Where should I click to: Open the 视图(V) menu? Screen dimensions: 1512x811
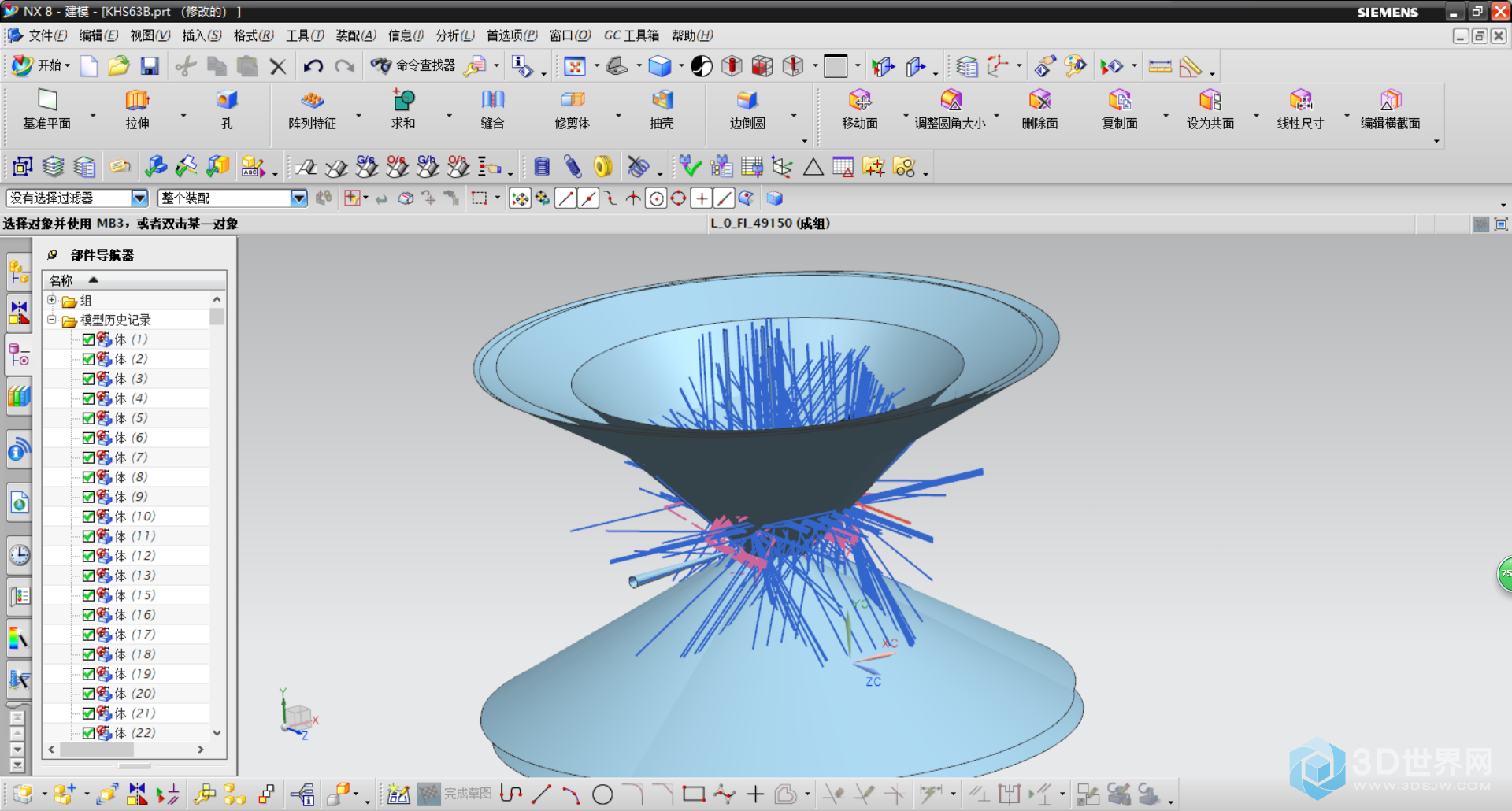(x=150, y=35)
